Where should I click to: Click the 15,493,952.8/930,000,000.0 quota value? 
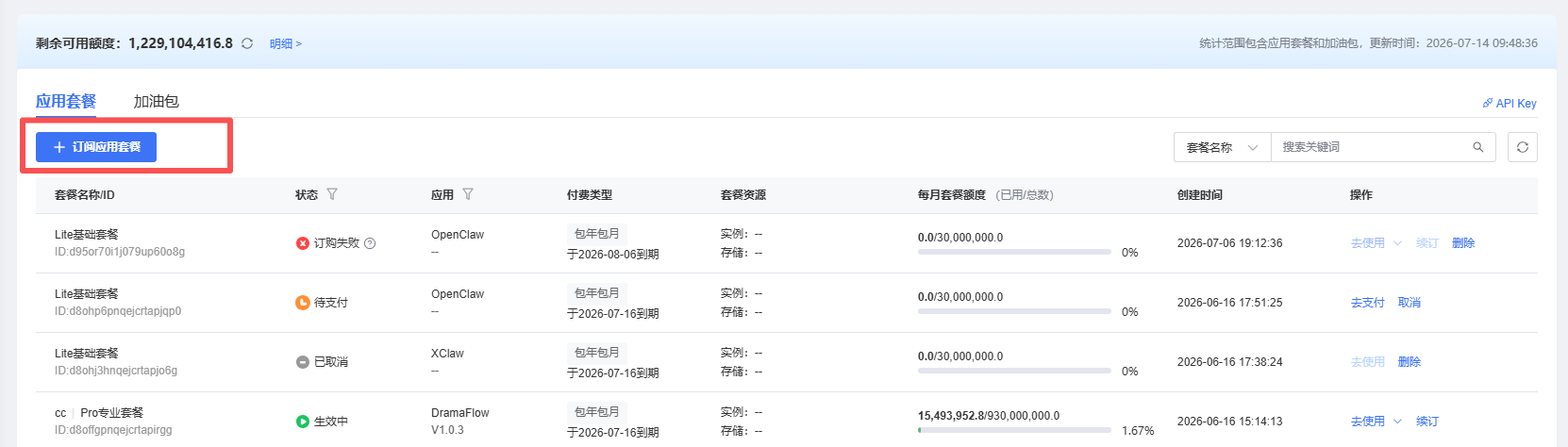(x=989, y=416)
